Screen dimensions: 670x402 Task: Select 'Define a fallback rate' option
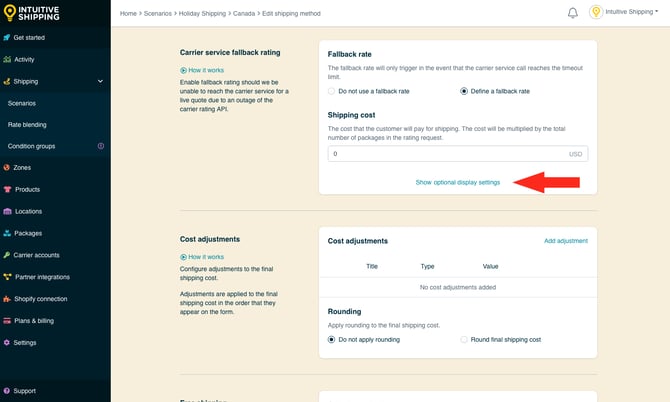coord(464,91)
